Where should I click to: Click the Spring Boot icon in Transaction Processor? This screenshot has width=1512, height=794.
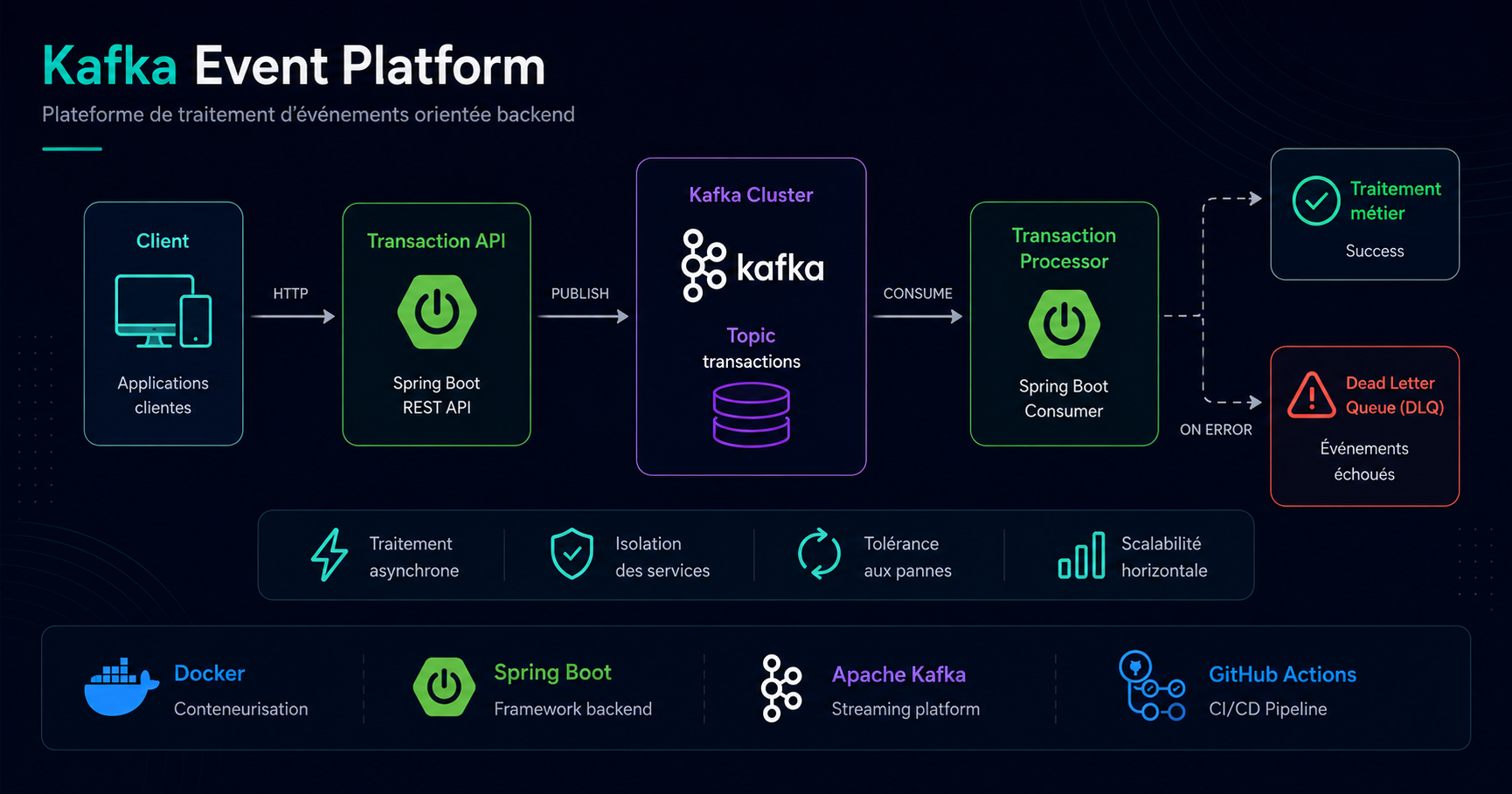(1064, 324)
